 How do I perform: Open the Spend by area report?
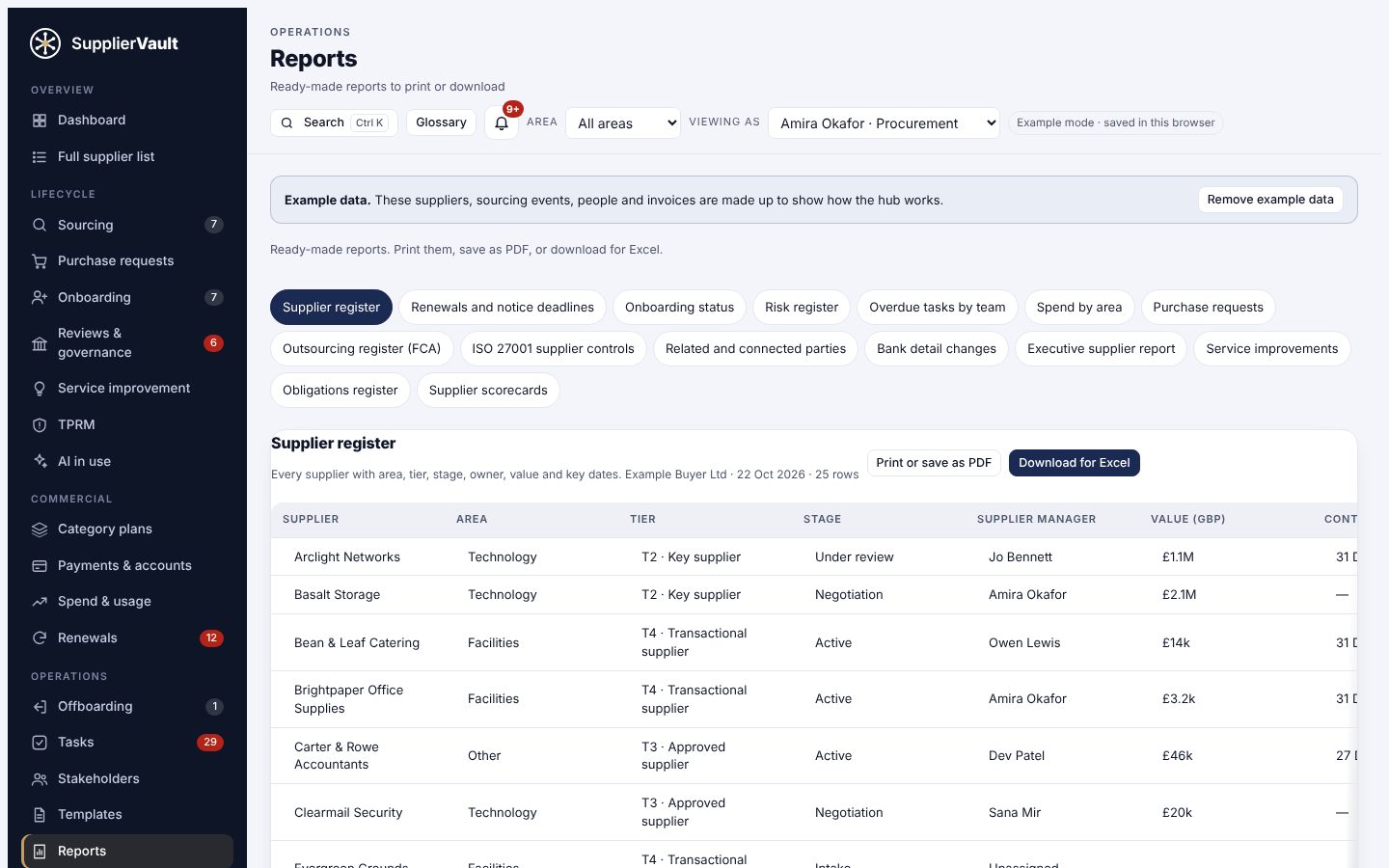[1079, 308]
